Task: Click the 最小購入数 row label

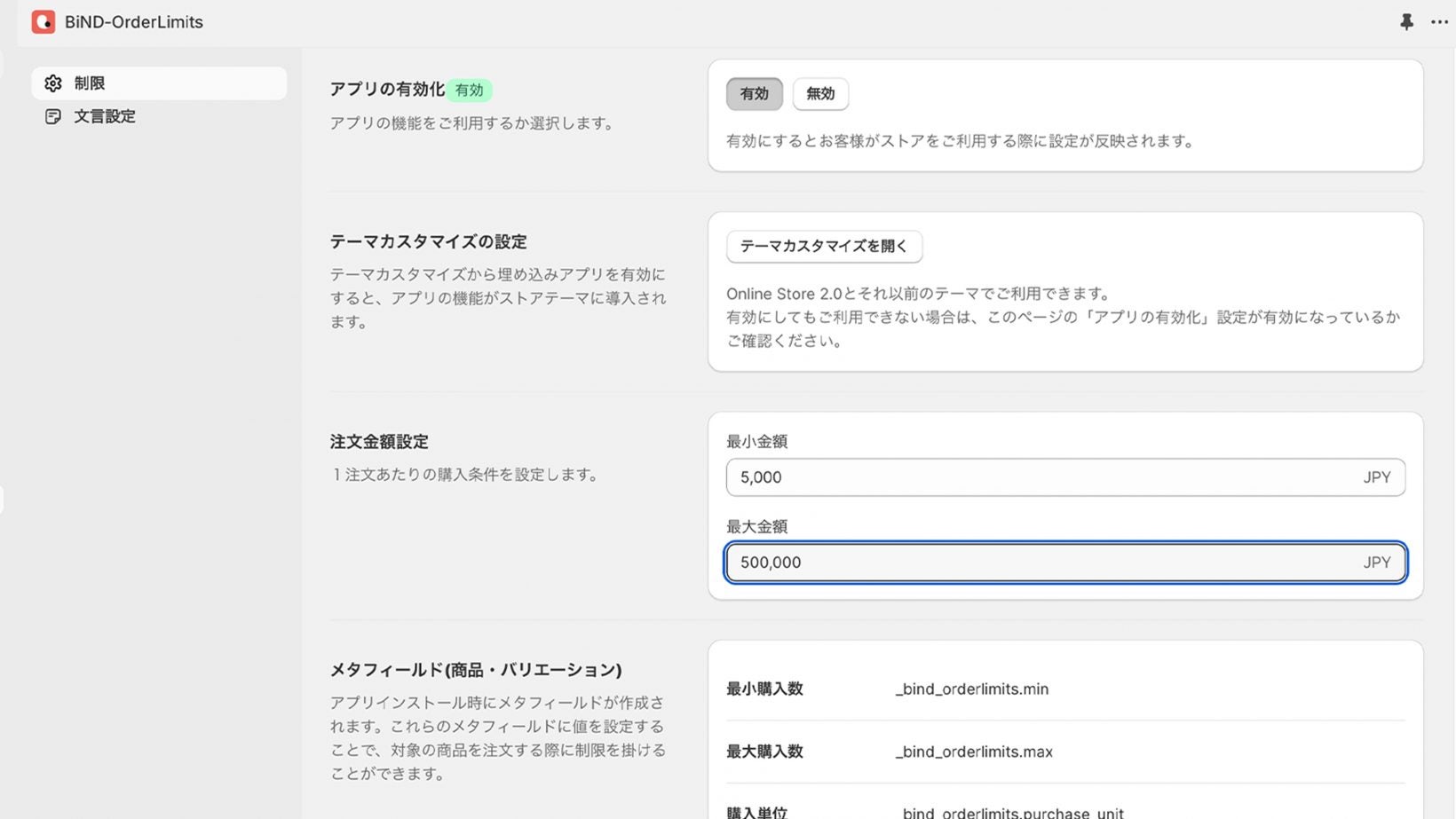Action: tap(764, 689)
